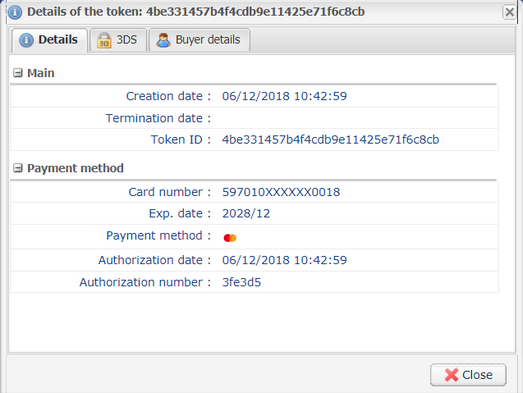The image size is (523, 393).
Task: Click the info icon in dialog title
Action: pyautogui.click(x=15, y=12)
